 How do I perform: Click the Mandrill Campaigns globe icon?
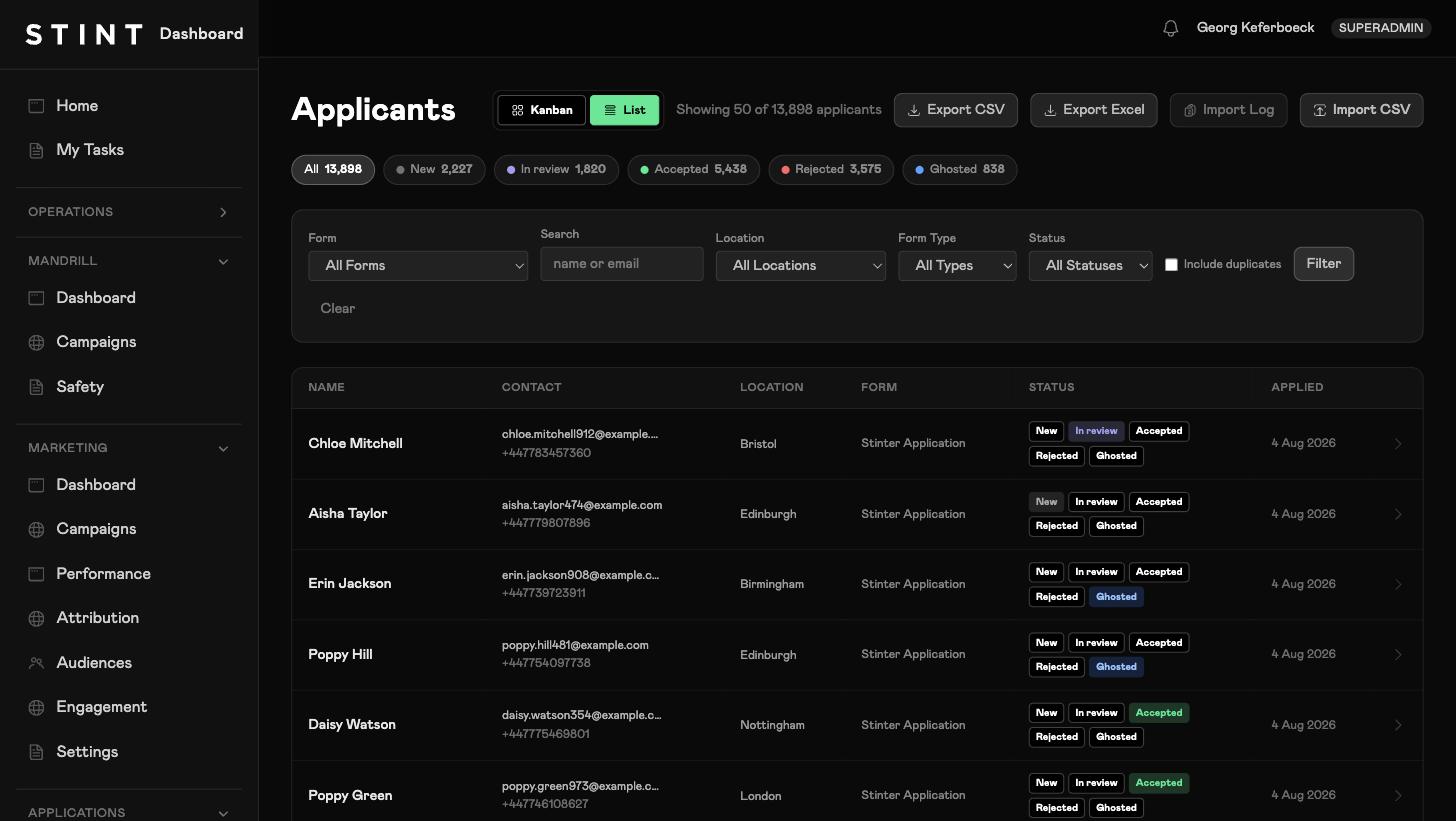[36, 342]
